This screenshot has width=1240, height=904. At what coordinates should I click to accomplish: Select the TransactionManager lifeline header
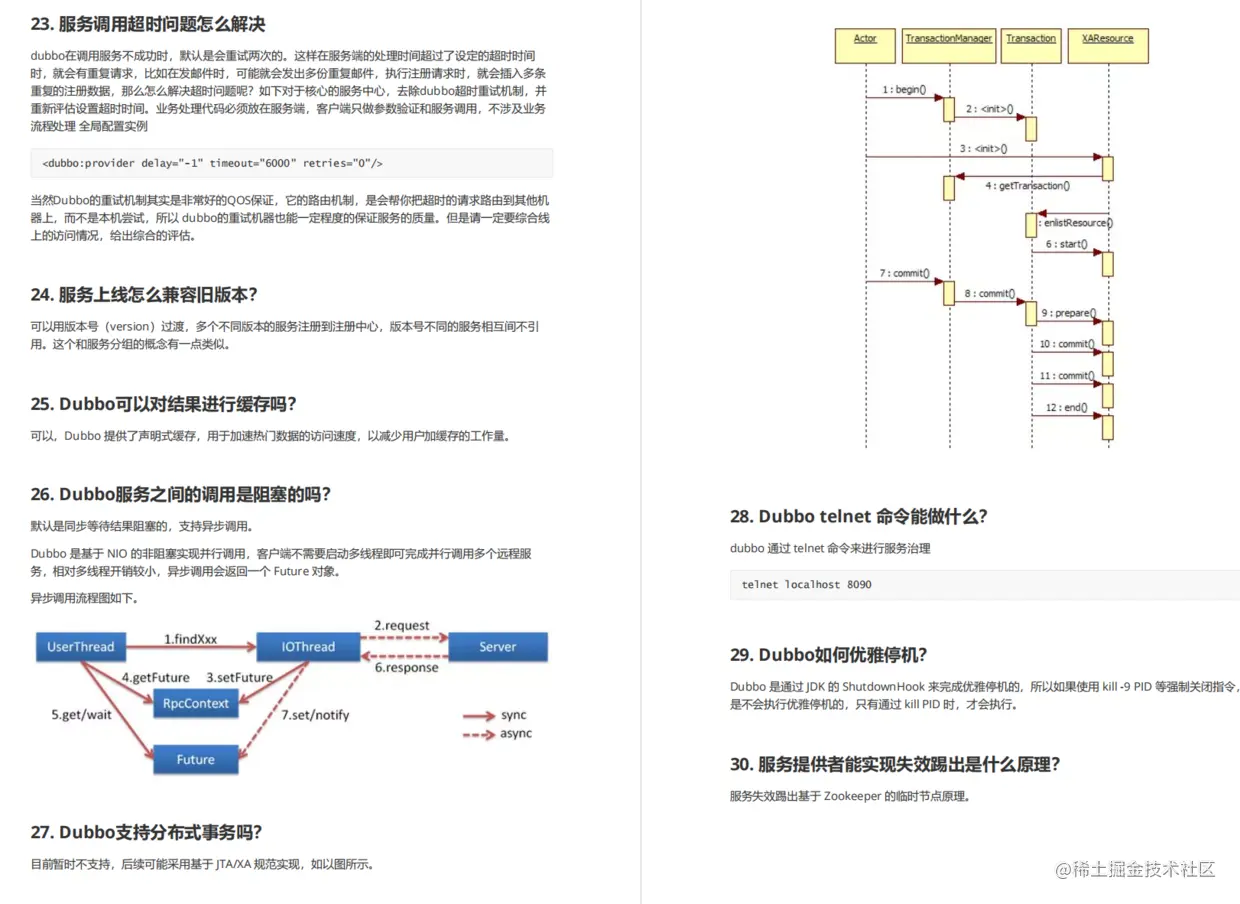pyautogui.click(x=948, y=46)
